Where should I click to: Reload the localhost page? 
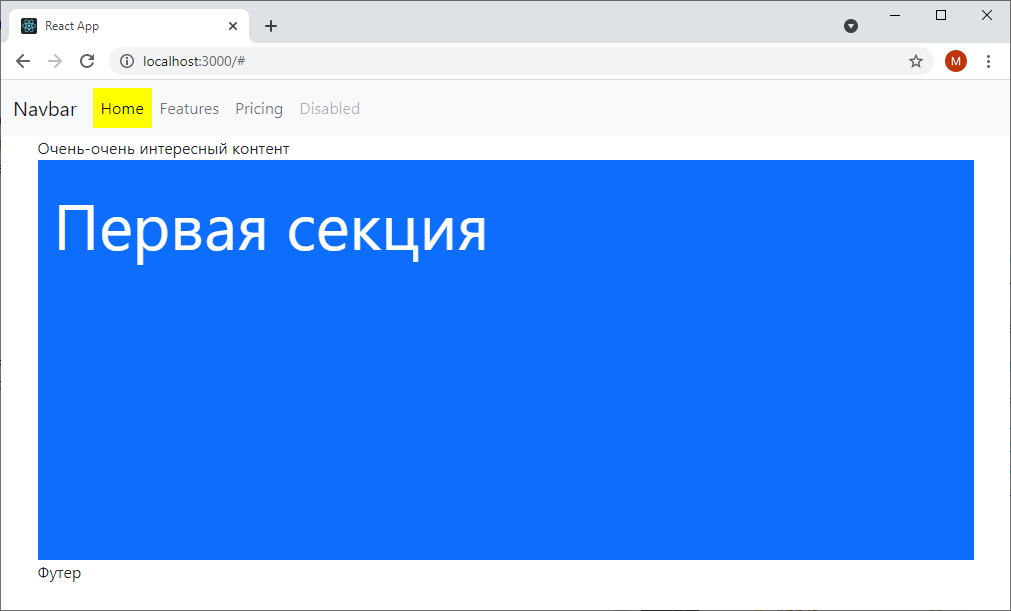pyautogui.click(x=87, y=61)
